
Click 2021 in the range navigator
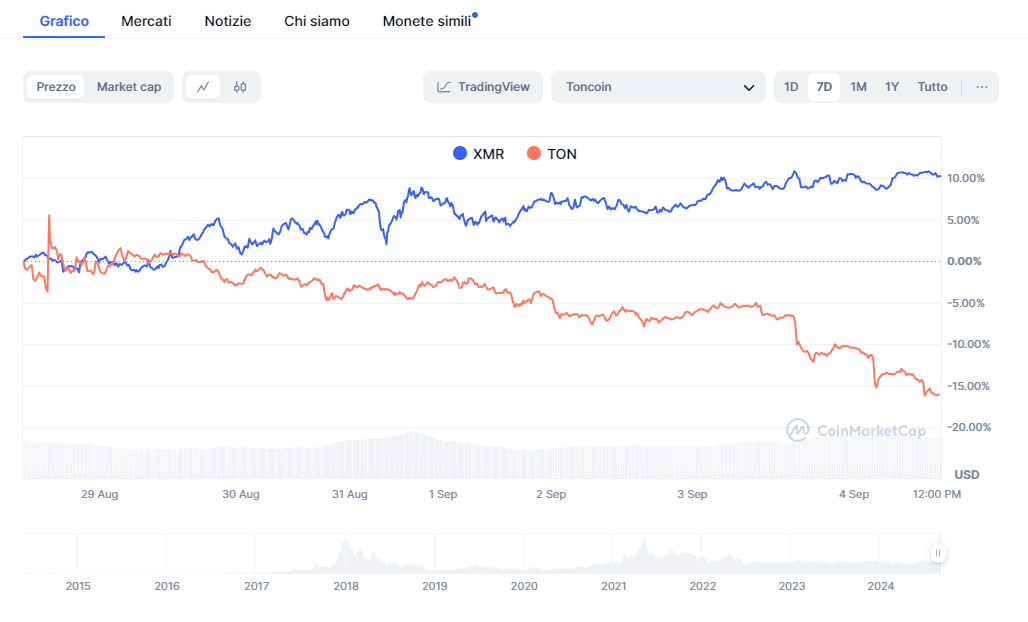click(x=614, y=586)
